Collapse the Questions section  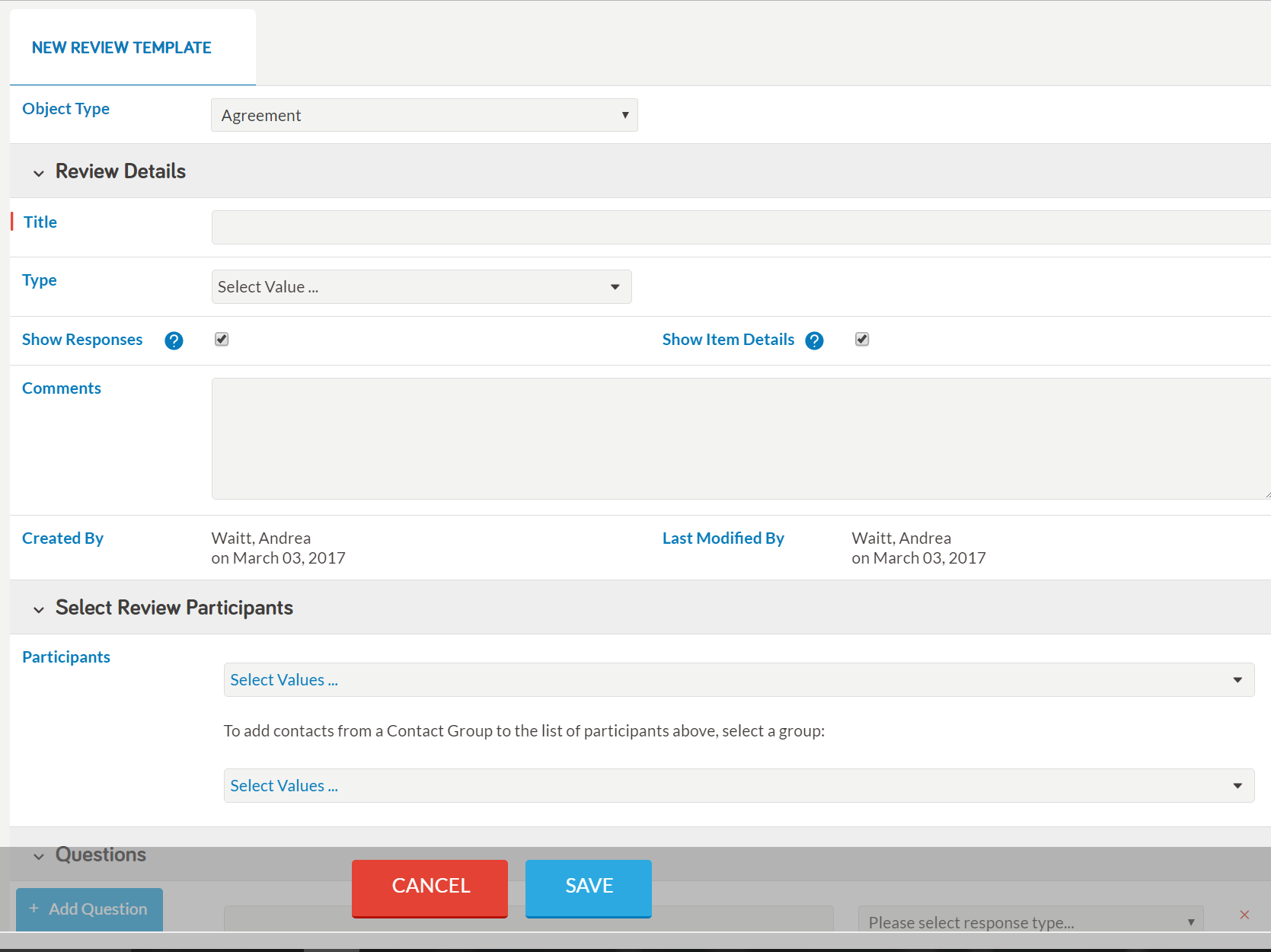coord(39,856)
